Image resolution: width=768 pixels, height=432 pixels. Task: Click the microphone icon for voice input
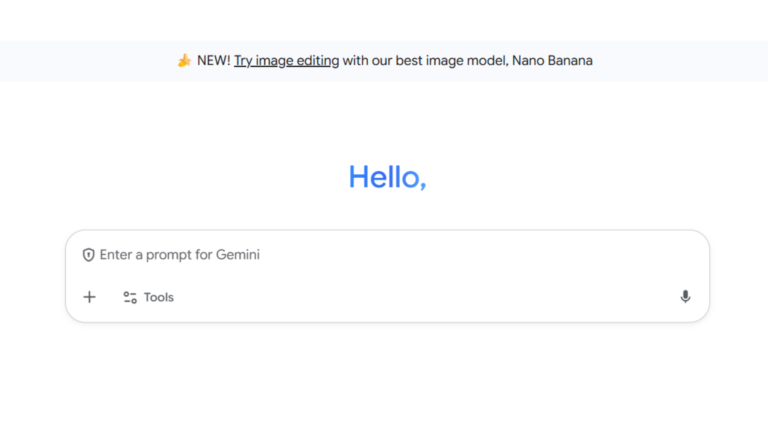tap(685, 297)
